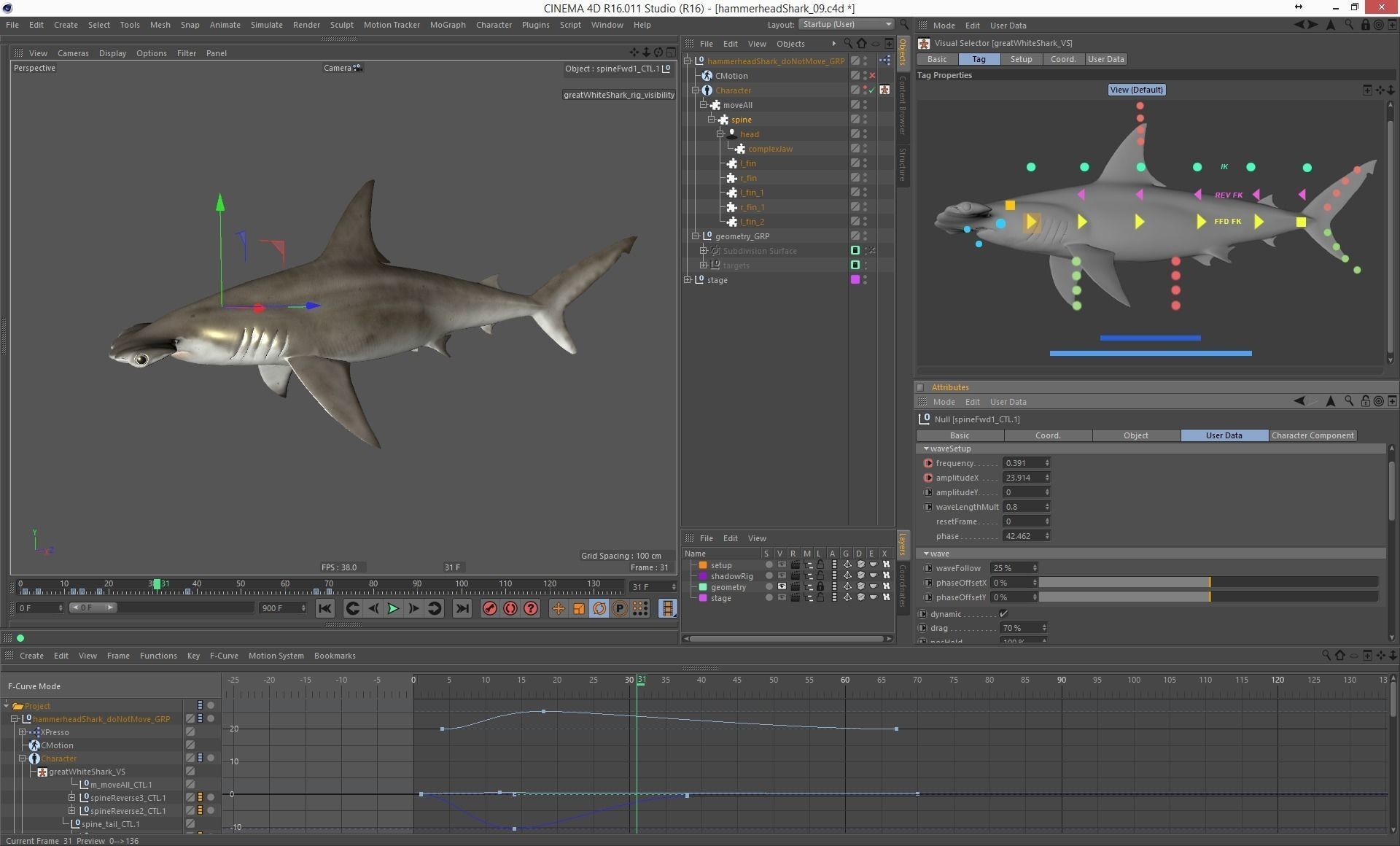Switch to the Coord. tab in Null attributes
1400x846 pixels.
point(1048,435)
